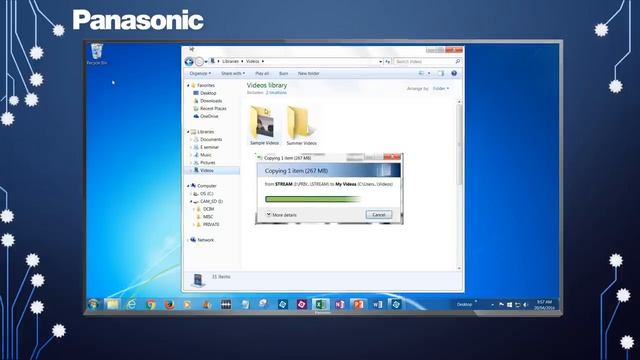Create a New folder from toolbar
640x360 pixels.
point(309,73)
